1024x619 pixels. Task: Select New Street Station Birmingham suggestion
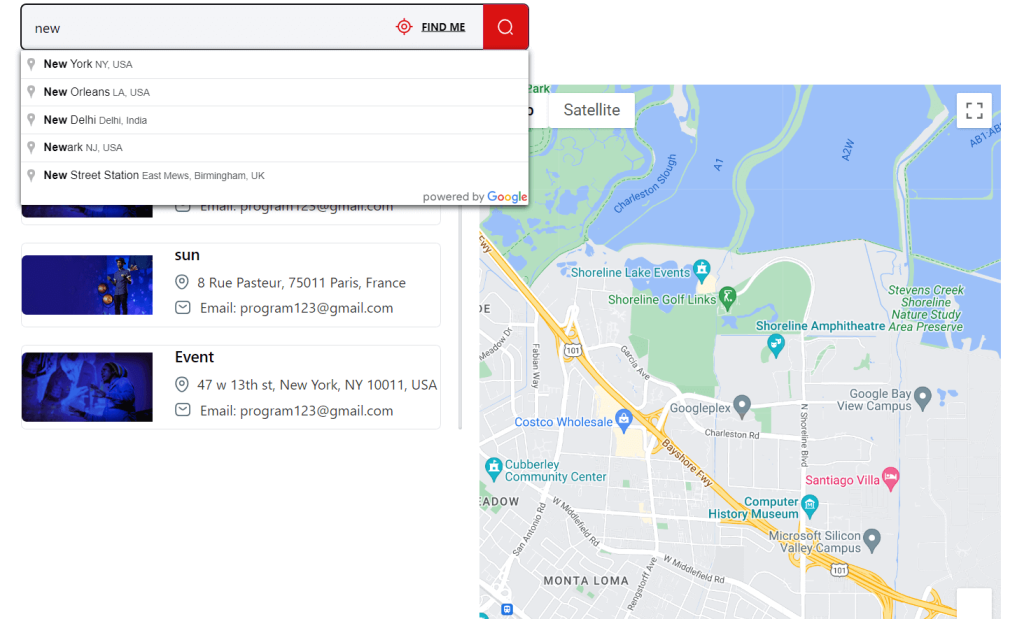[274, 176]
